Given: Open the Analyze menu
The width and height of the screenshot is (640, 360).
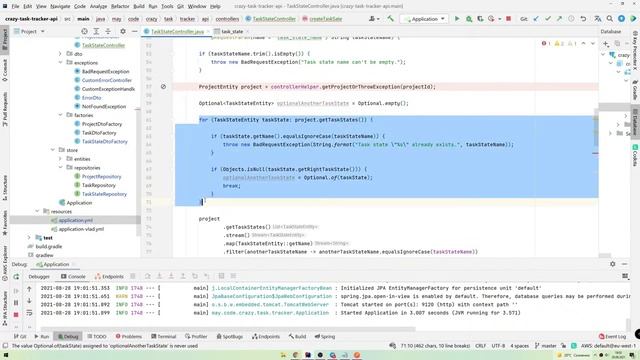Looking at the screenshot, I should [x=98, y=6].
